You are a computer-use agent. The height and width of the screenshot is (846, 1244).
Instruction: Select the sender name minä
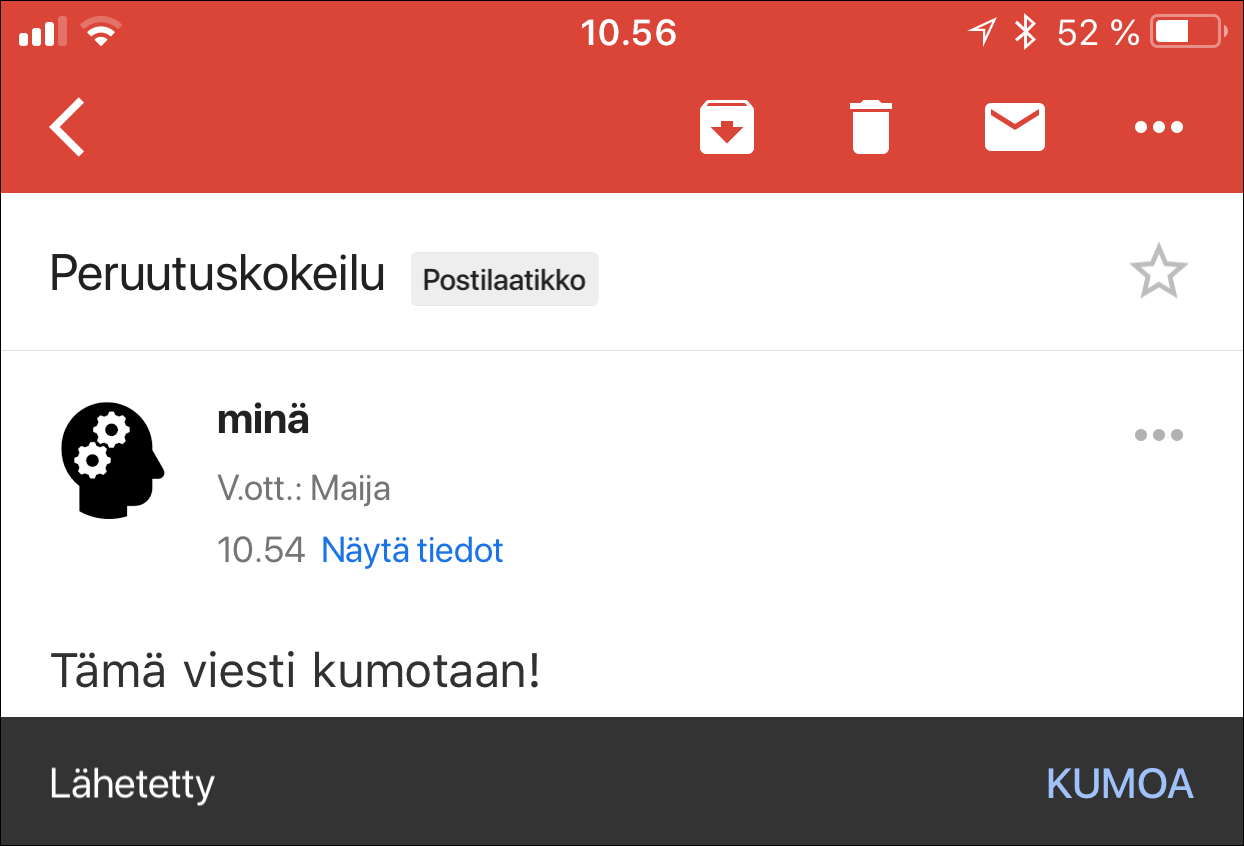pyautogui.click(x=262, y=420)
